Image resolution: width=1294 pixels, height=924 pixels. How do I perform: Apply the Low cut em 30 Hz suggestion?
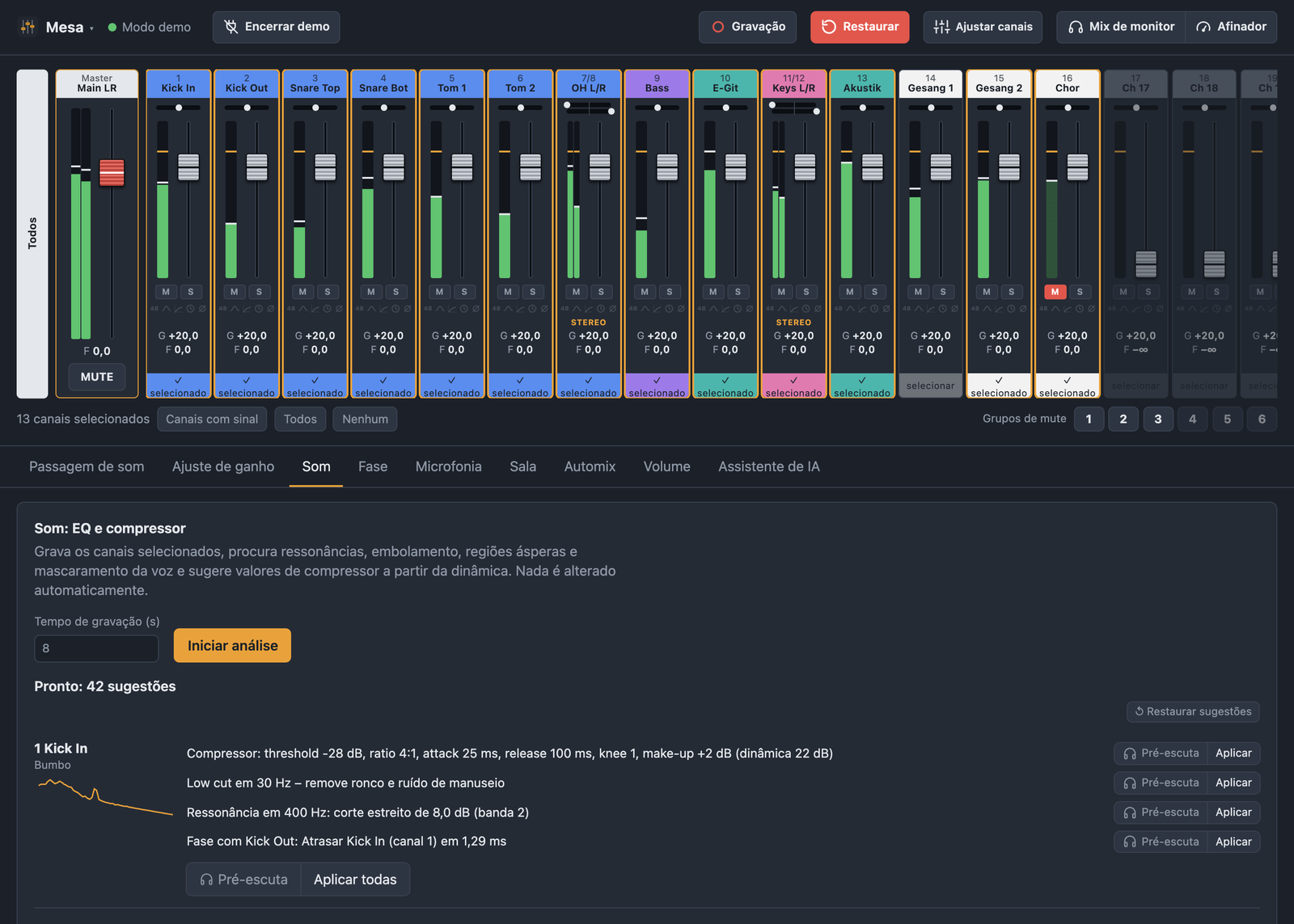pos(1233,783)
